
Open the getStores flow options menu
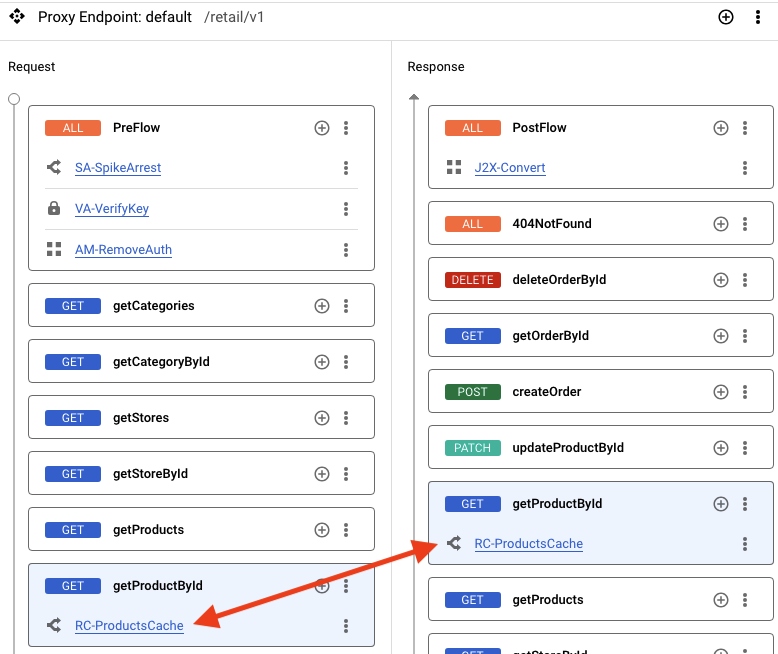tap(346, 418)
